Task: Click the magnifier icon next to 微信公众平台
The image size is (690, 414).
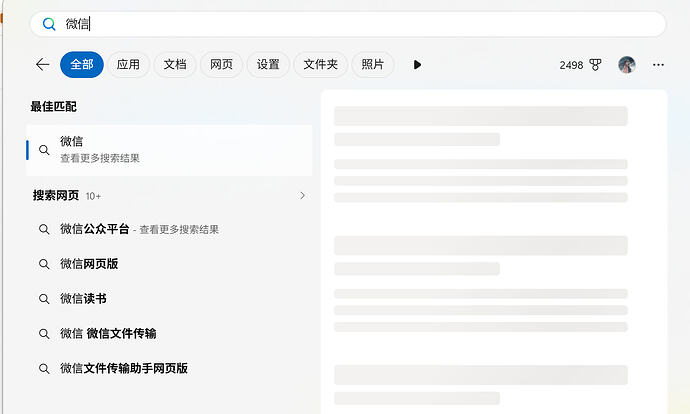Action: (x=44, y=229)
